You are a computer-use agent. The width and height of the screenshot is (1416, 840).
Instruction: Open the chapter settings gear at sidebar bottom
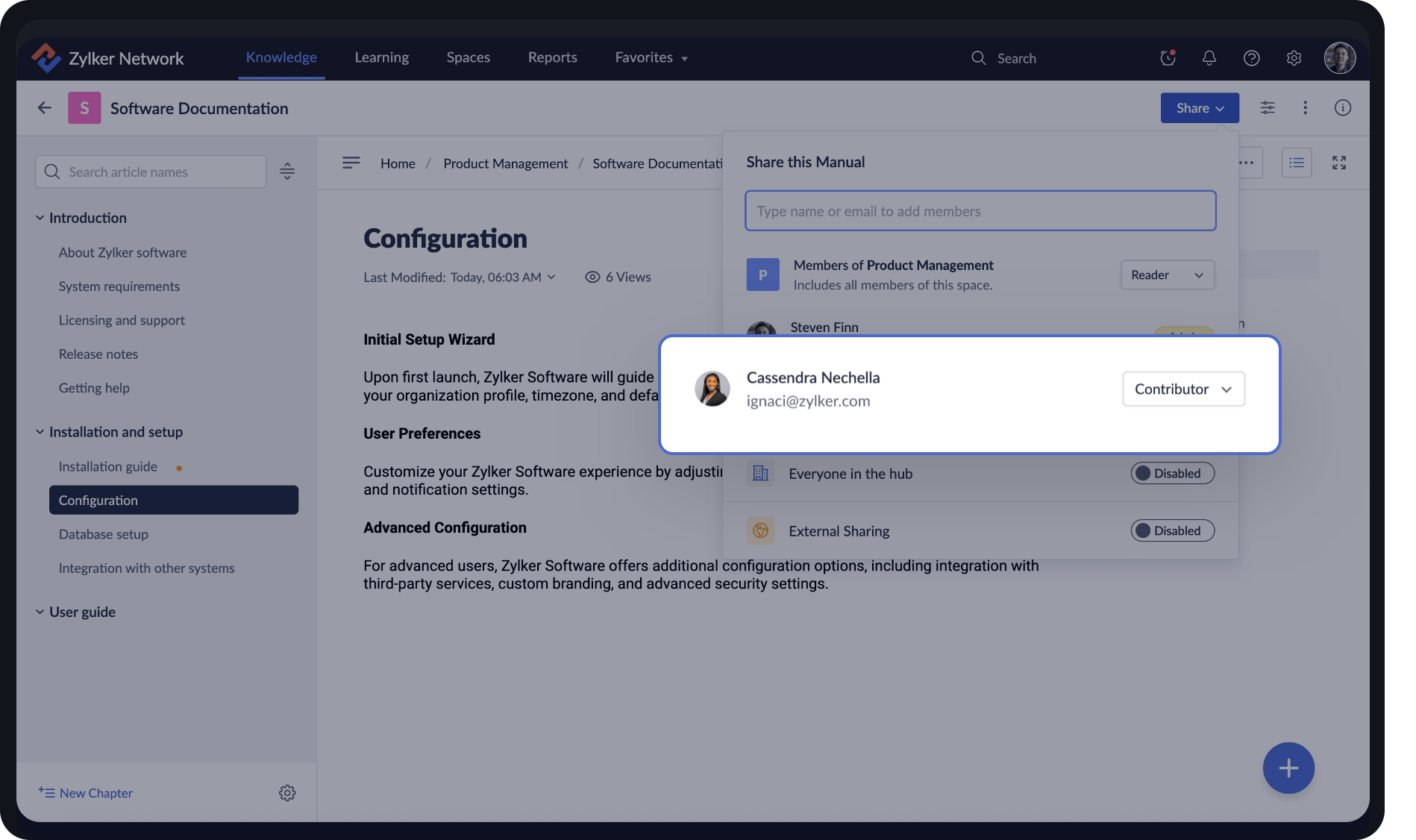(x=287, y=793)
